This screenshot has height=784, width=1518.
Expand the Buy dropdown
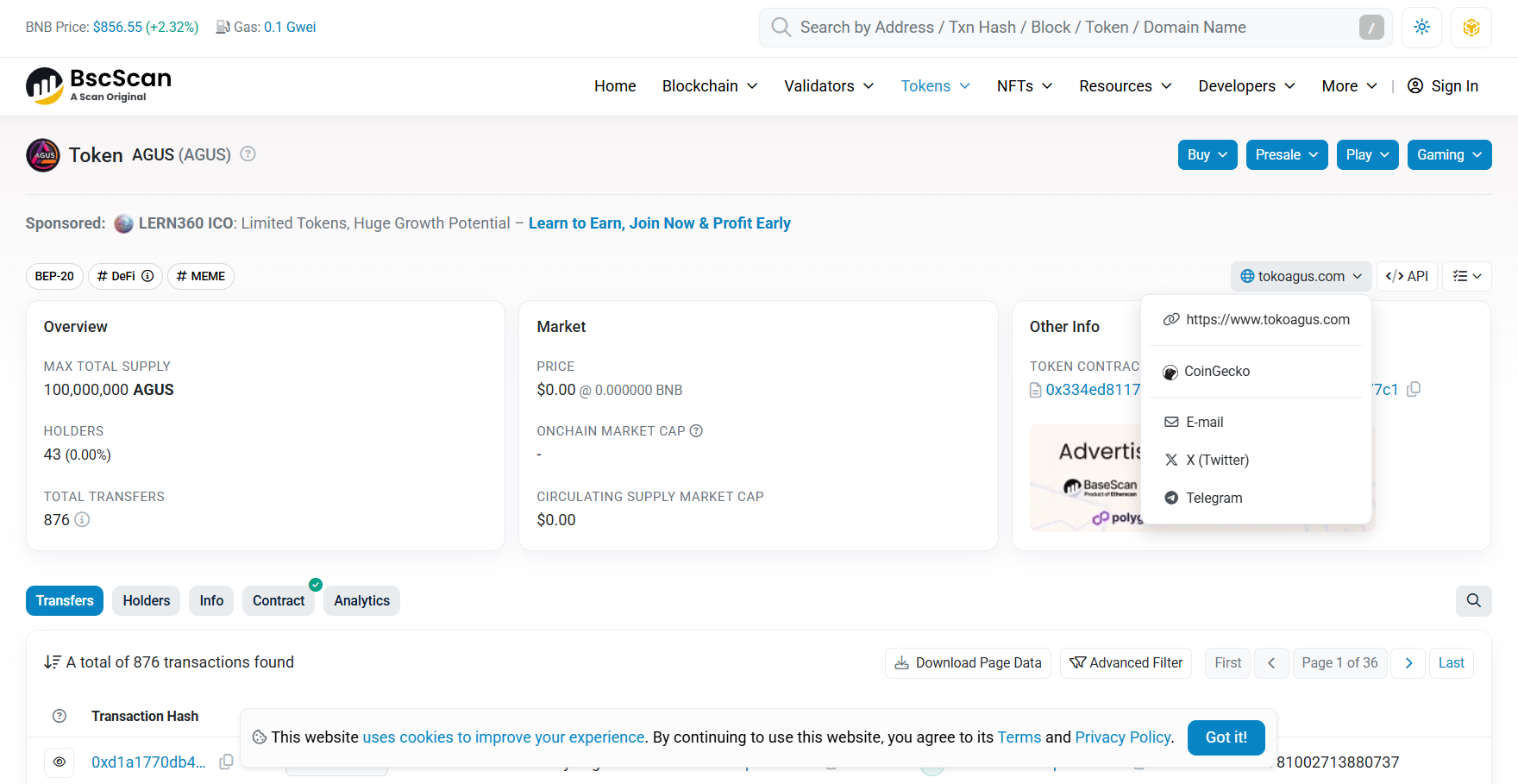click(1207, 155)
